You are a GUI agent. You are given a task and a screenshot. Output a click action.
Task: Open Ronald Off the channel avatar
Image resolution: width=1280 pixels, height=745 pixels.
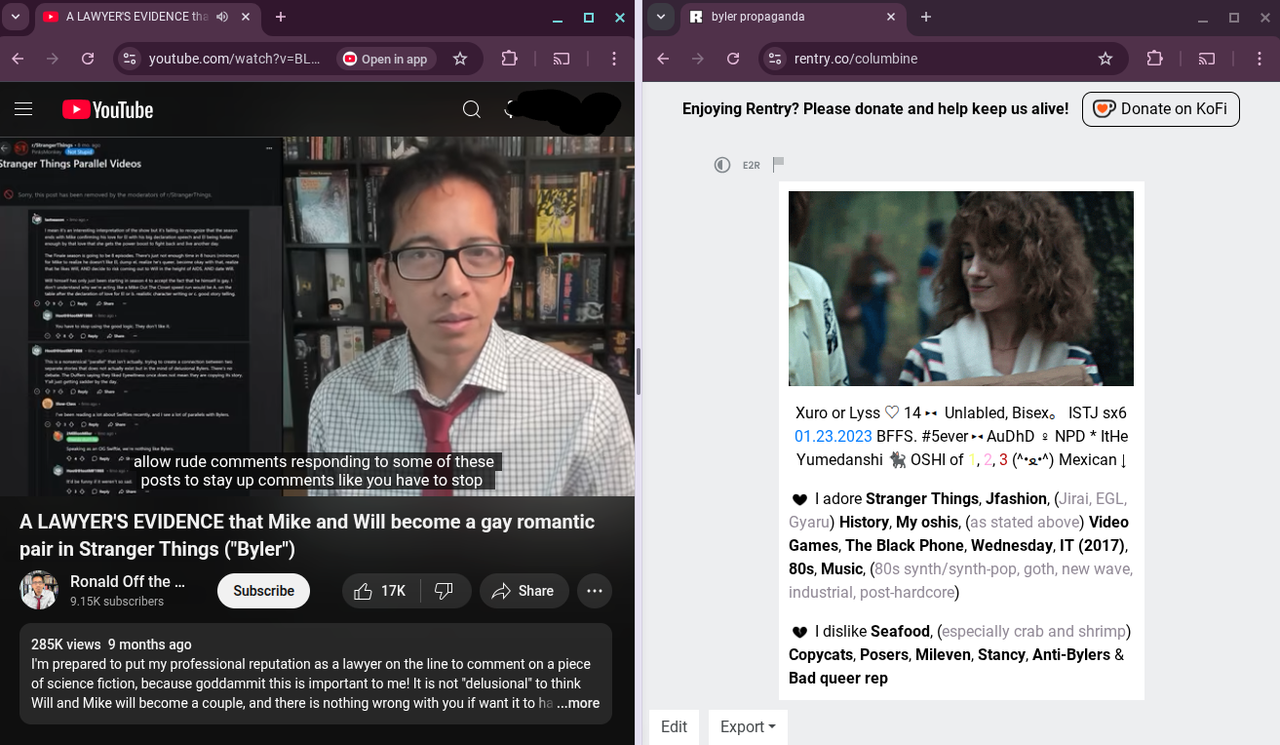point(39,591)
